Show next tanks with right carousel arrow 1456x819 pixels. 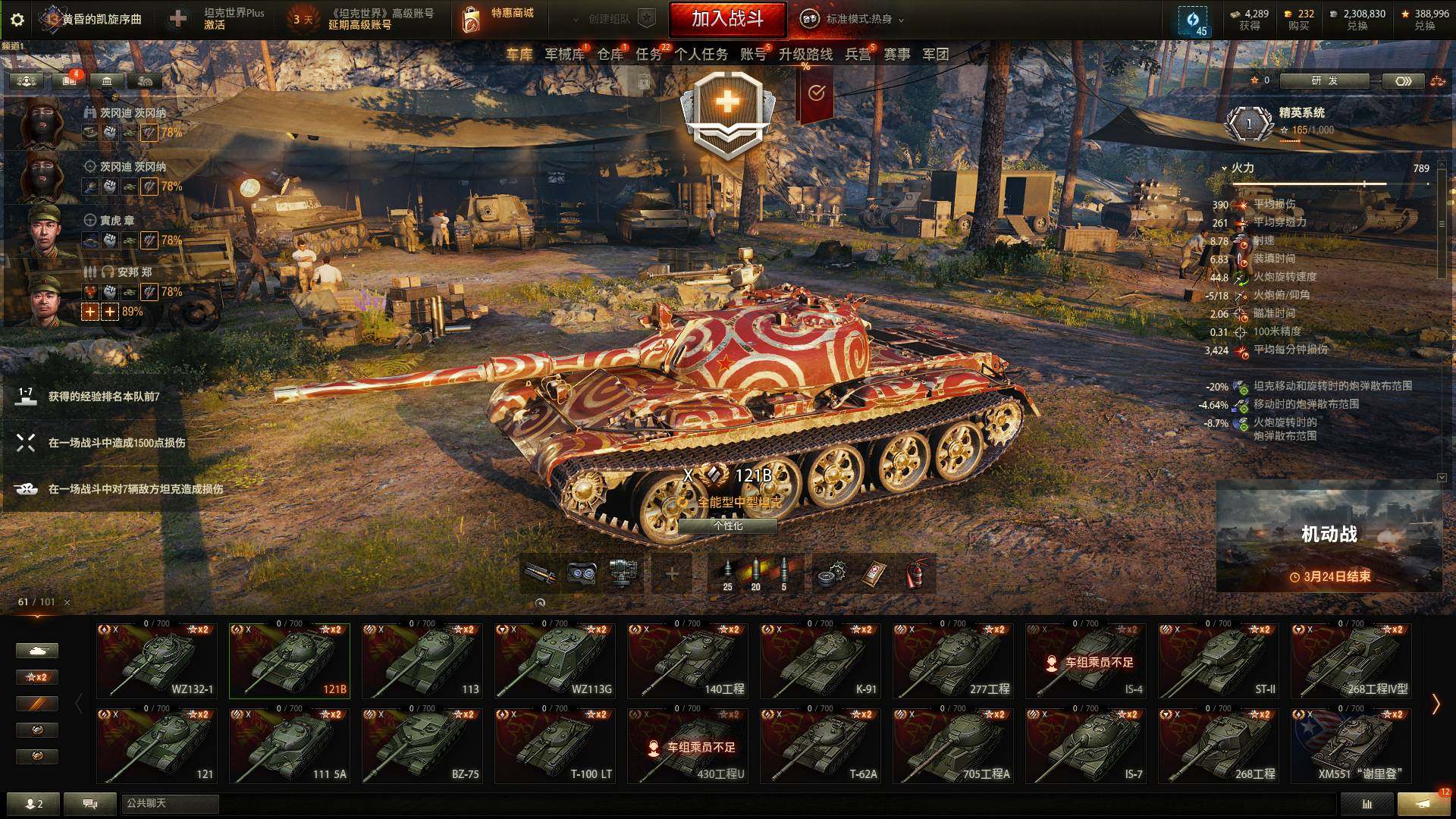pos(1436,704)
